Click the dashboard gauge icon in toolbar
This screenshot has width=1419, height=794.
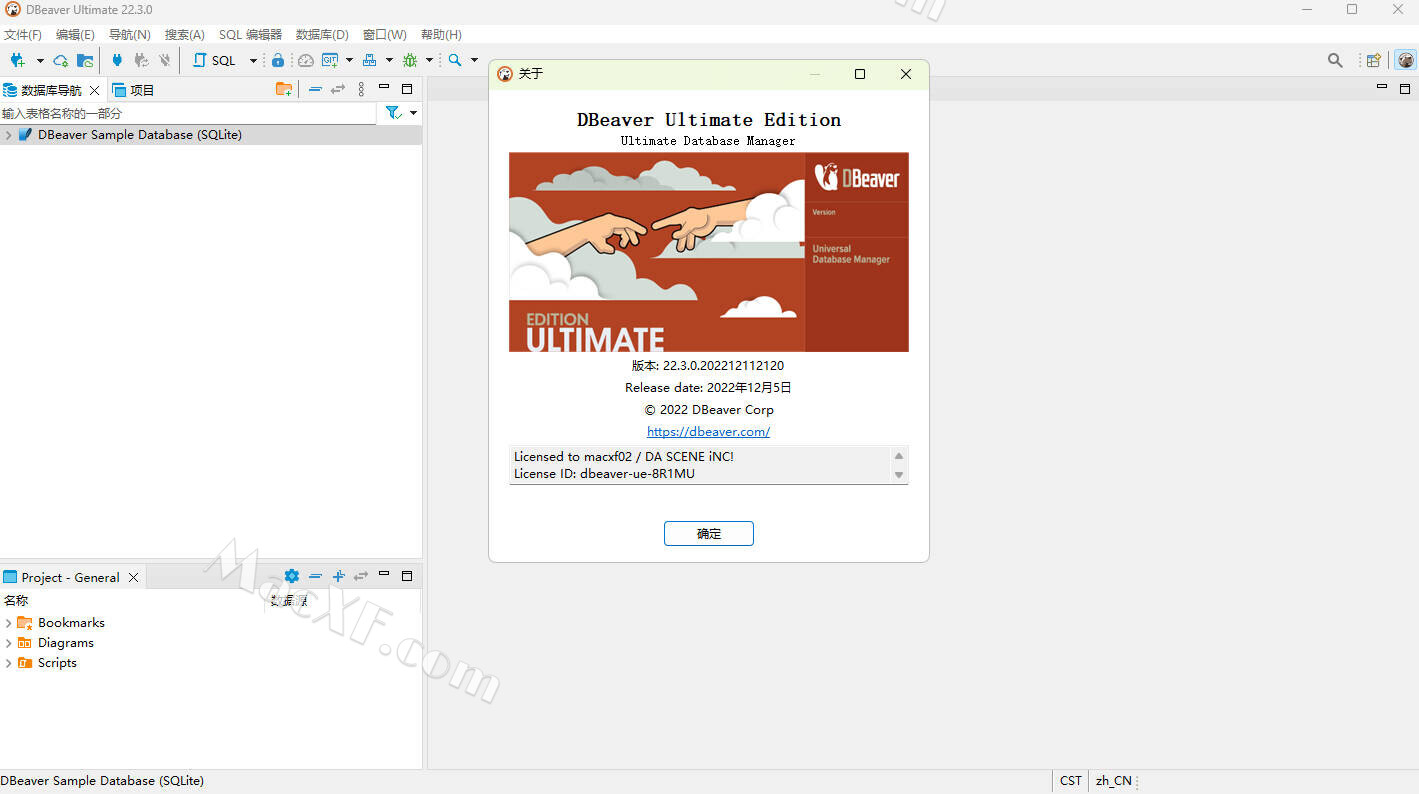[306, 60]
